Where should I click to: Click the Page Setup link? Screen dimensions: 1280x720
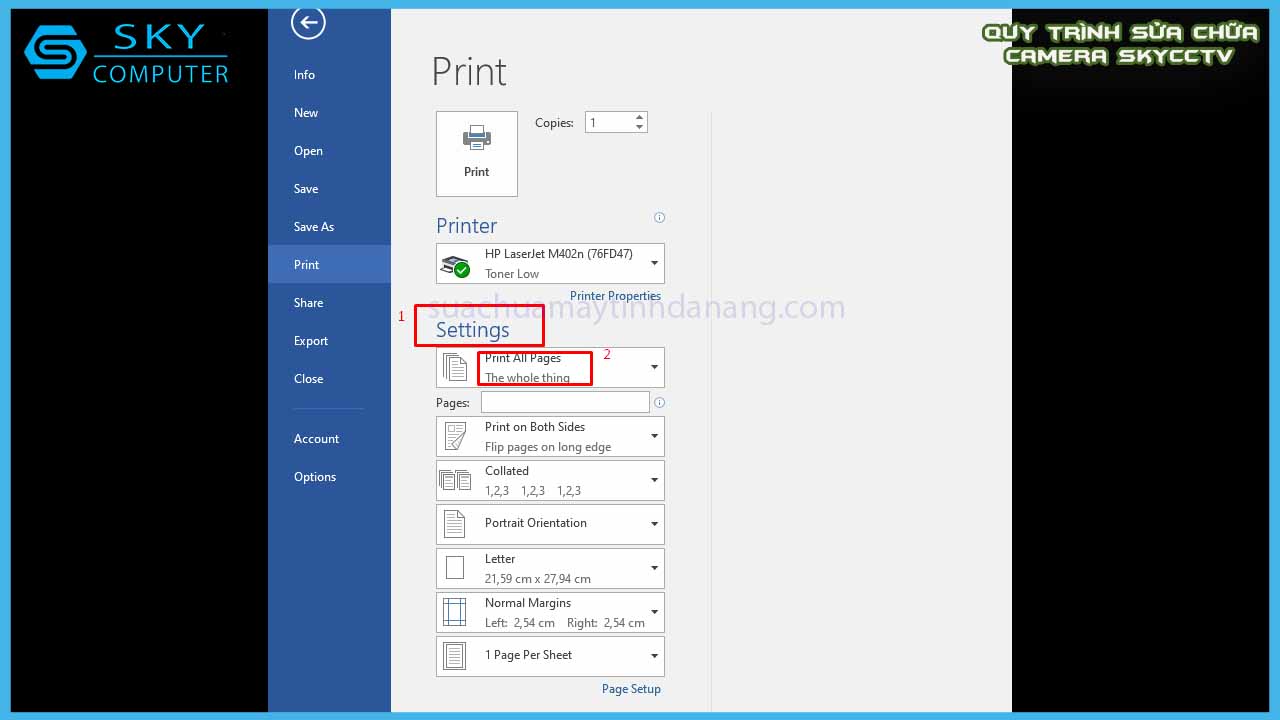pyautogui.click(x=631, y=689)
